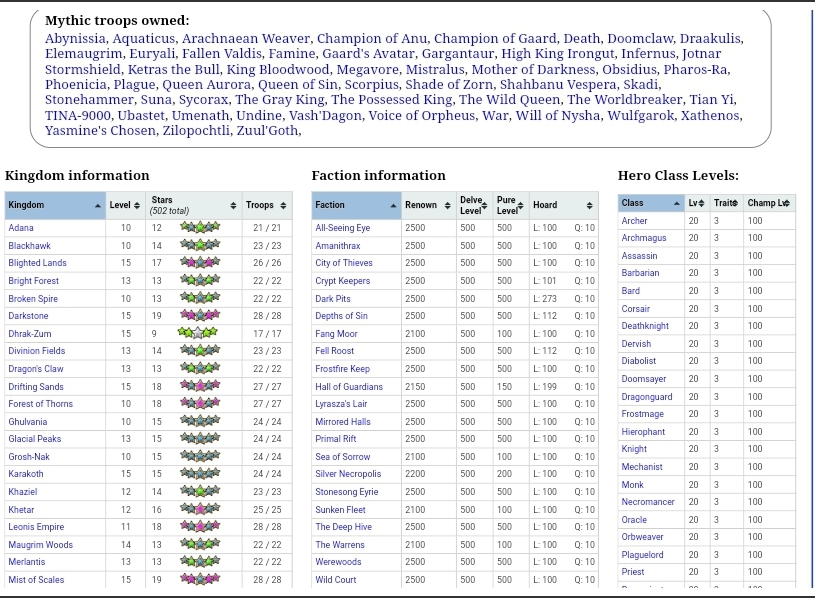Click the star rating icon for Khaziel
The image size is (815, 598).
click(200, 491)
